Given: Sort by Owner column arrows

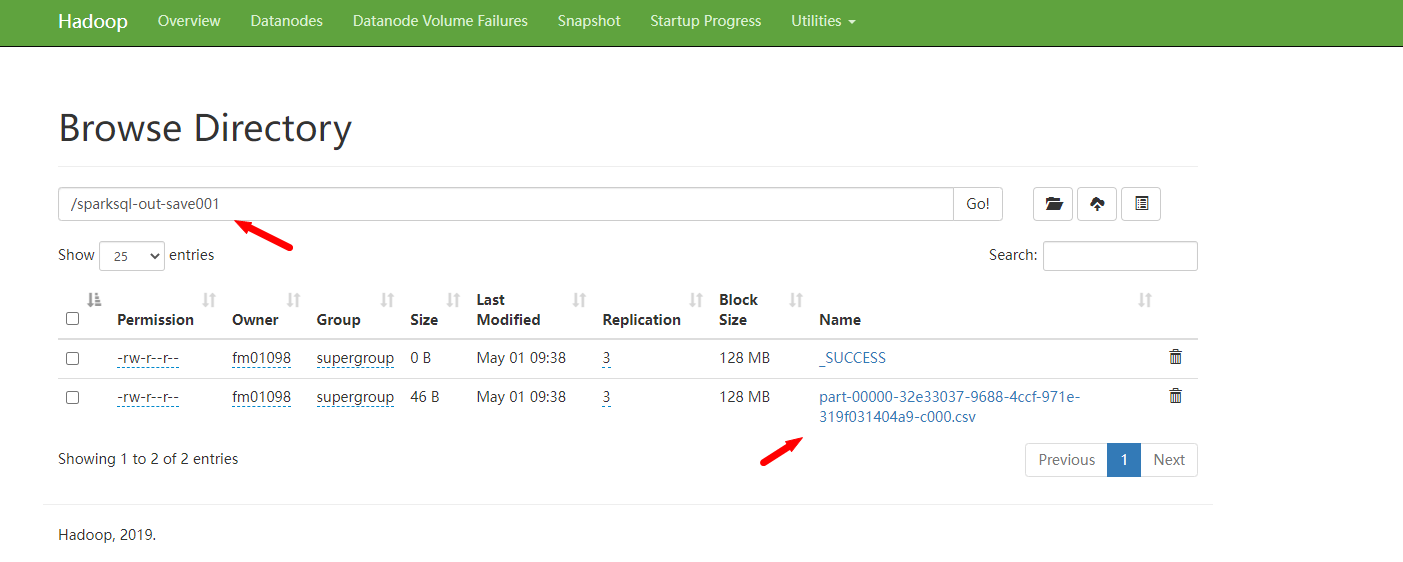Looking at the screenshot, I should tap(294, 300).
